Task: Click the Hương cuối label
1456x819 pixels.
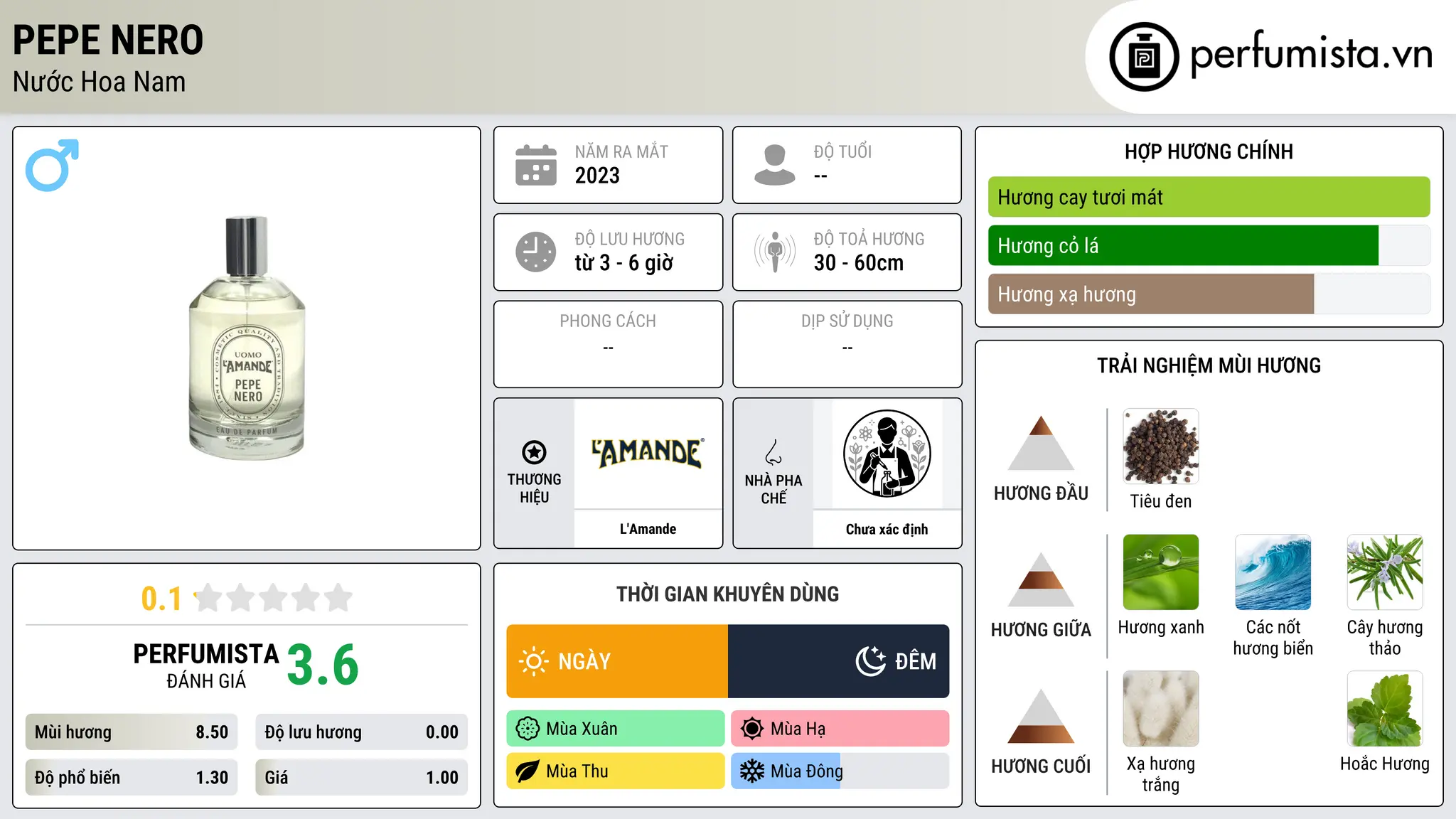Action: click(1041, 766)
